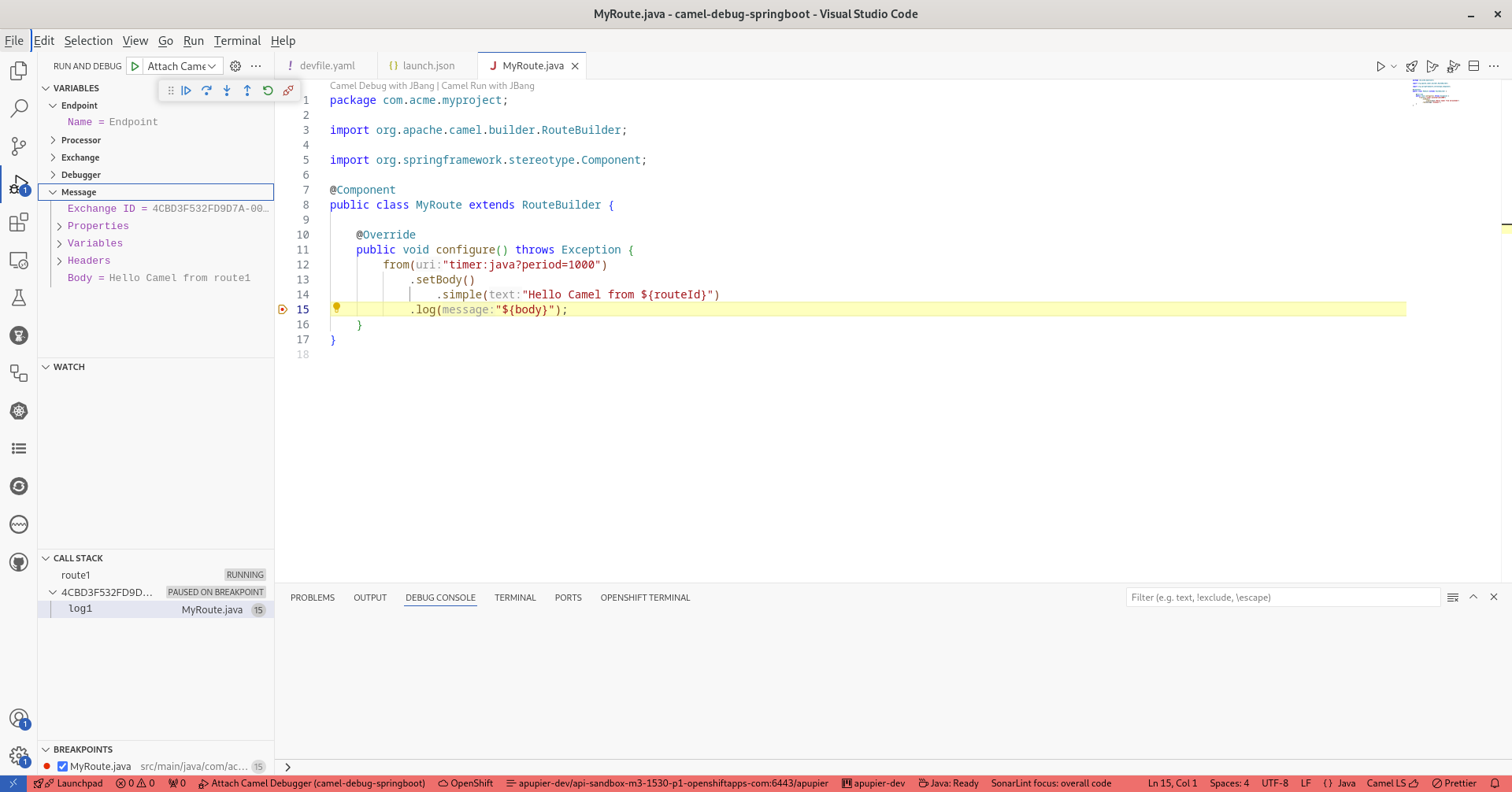Select the Step Over debug action

click(x=207, y=91)
